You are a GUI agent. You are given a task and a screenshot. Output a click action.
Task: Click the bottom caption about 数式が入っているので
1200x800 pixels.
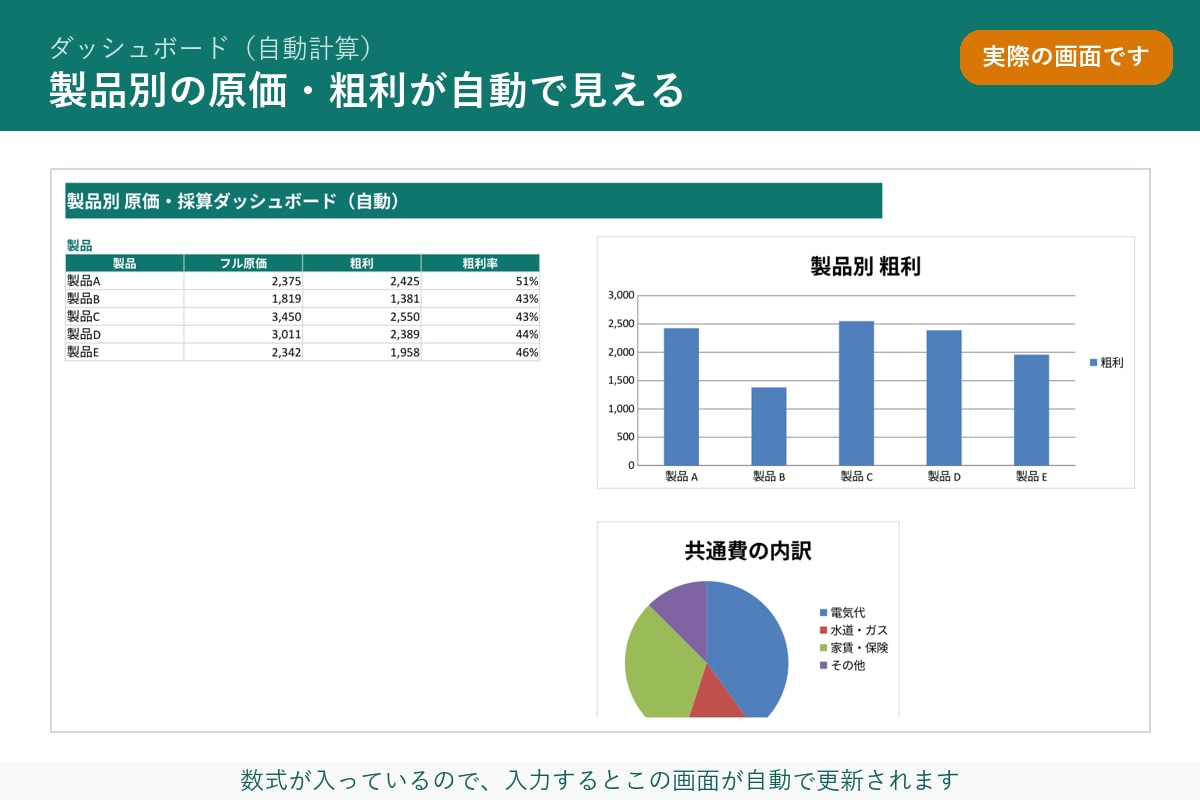coord(600,780)
